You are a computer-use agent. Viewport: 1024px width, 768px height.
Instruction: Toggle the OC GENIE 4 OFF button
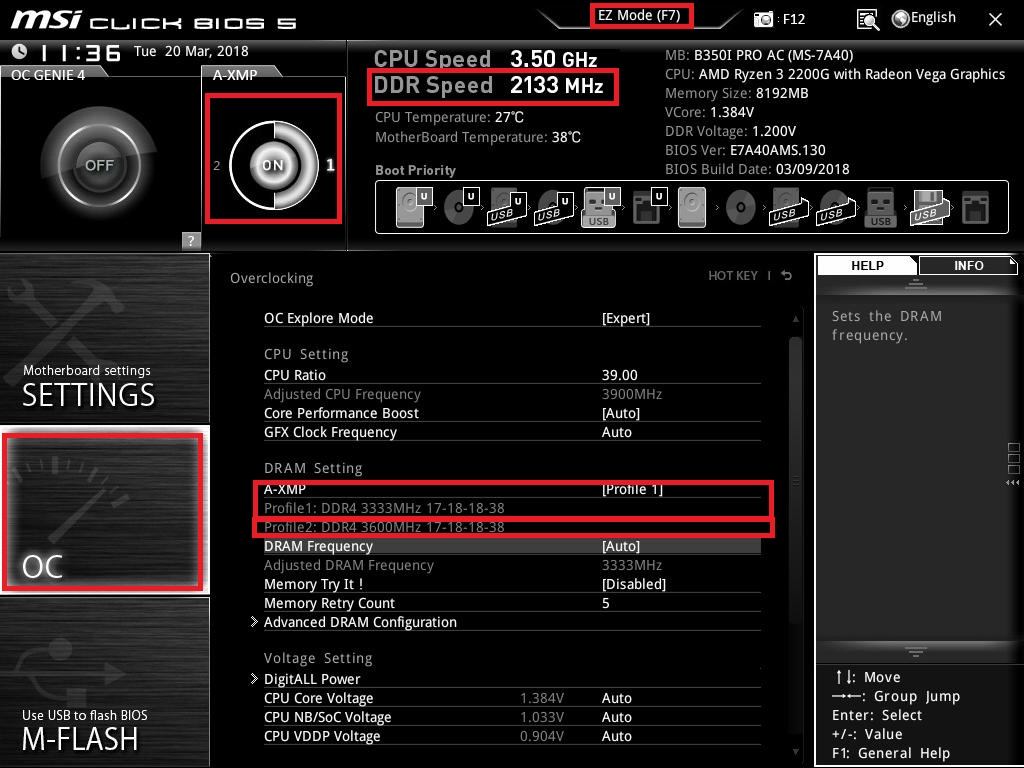coord(99,165)
